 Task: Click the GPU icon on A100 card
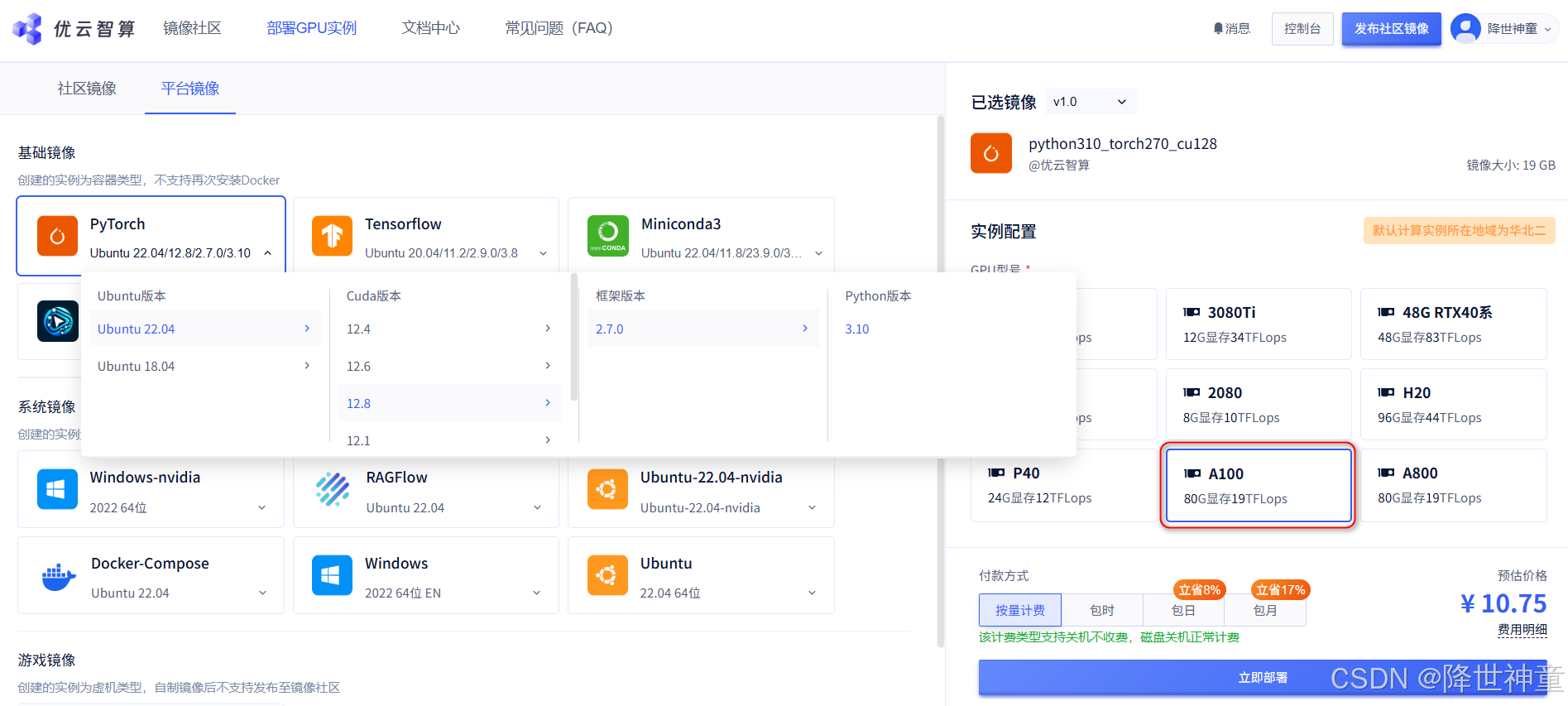tap(1192, 473)
